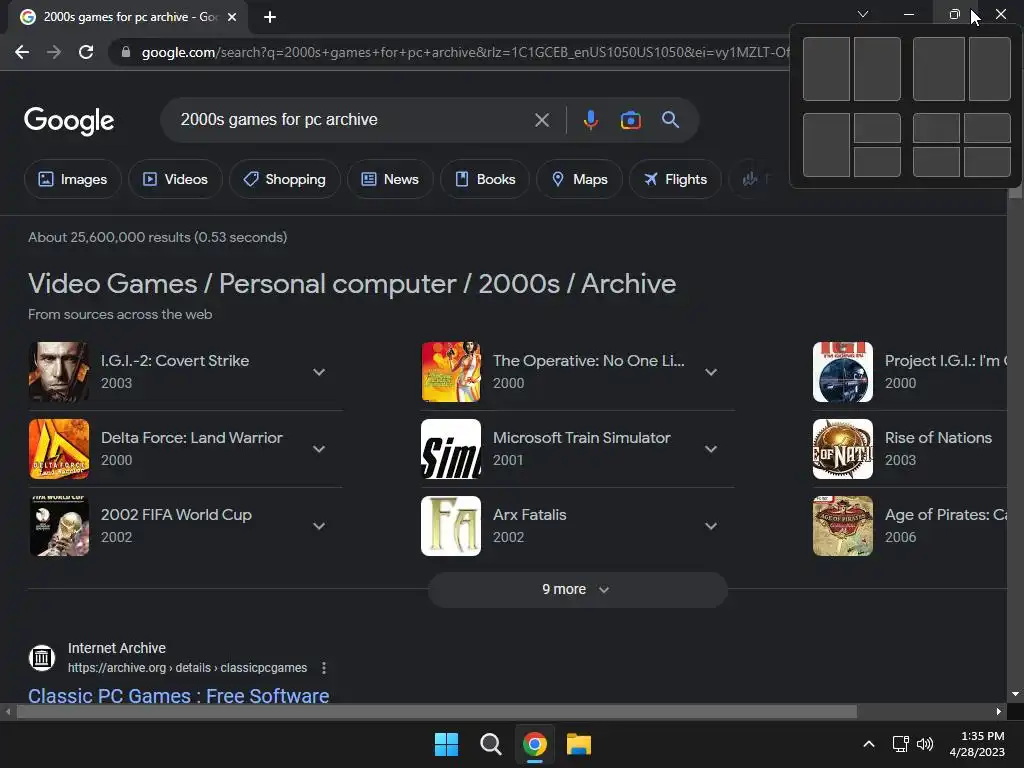This screenshot has height=768, width=1024.
Task: Choose the four-quadrant snap layout
Action: 961,145
